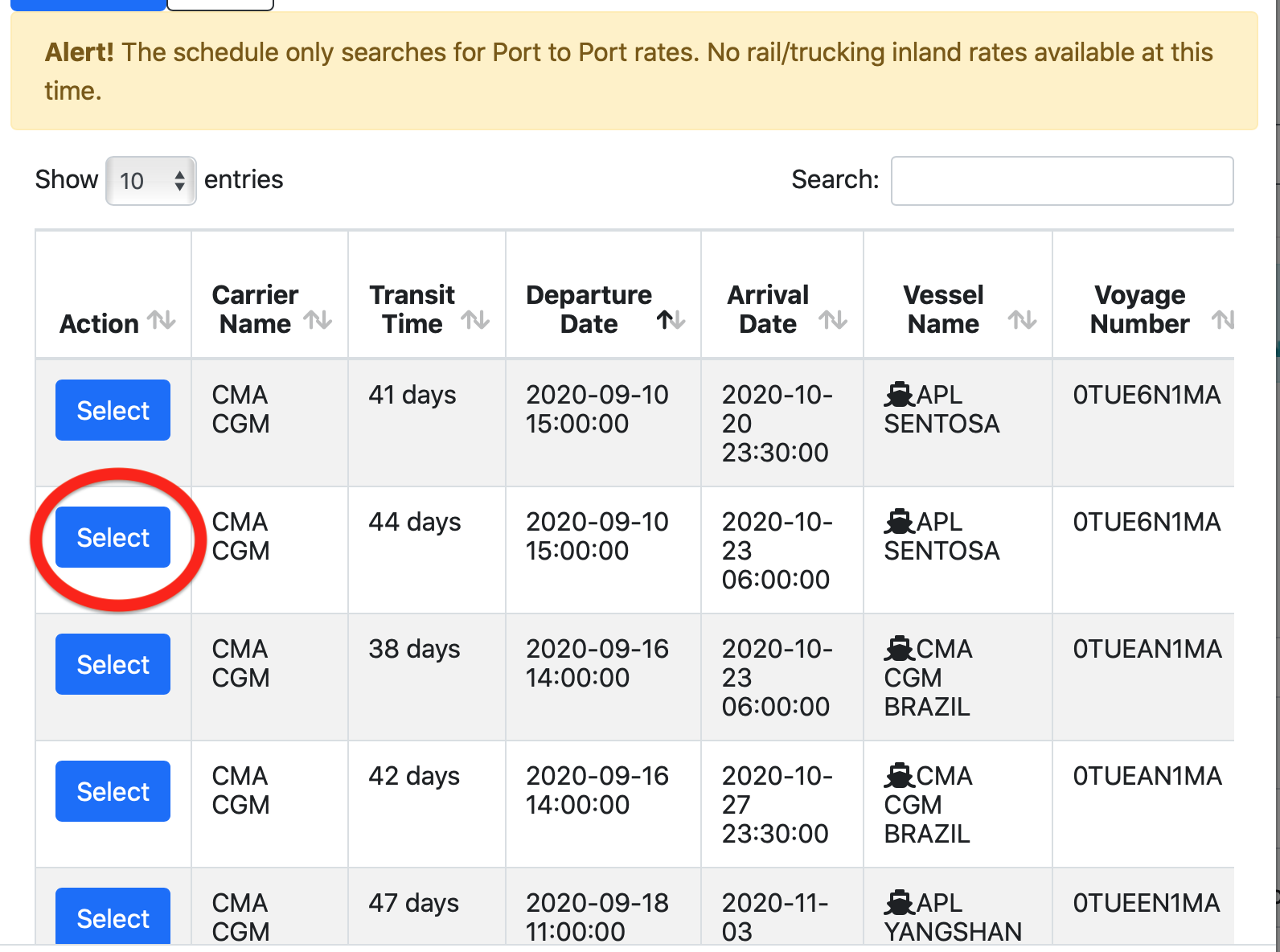Click the Vessel Name column header text

click(x=943, y=309)
